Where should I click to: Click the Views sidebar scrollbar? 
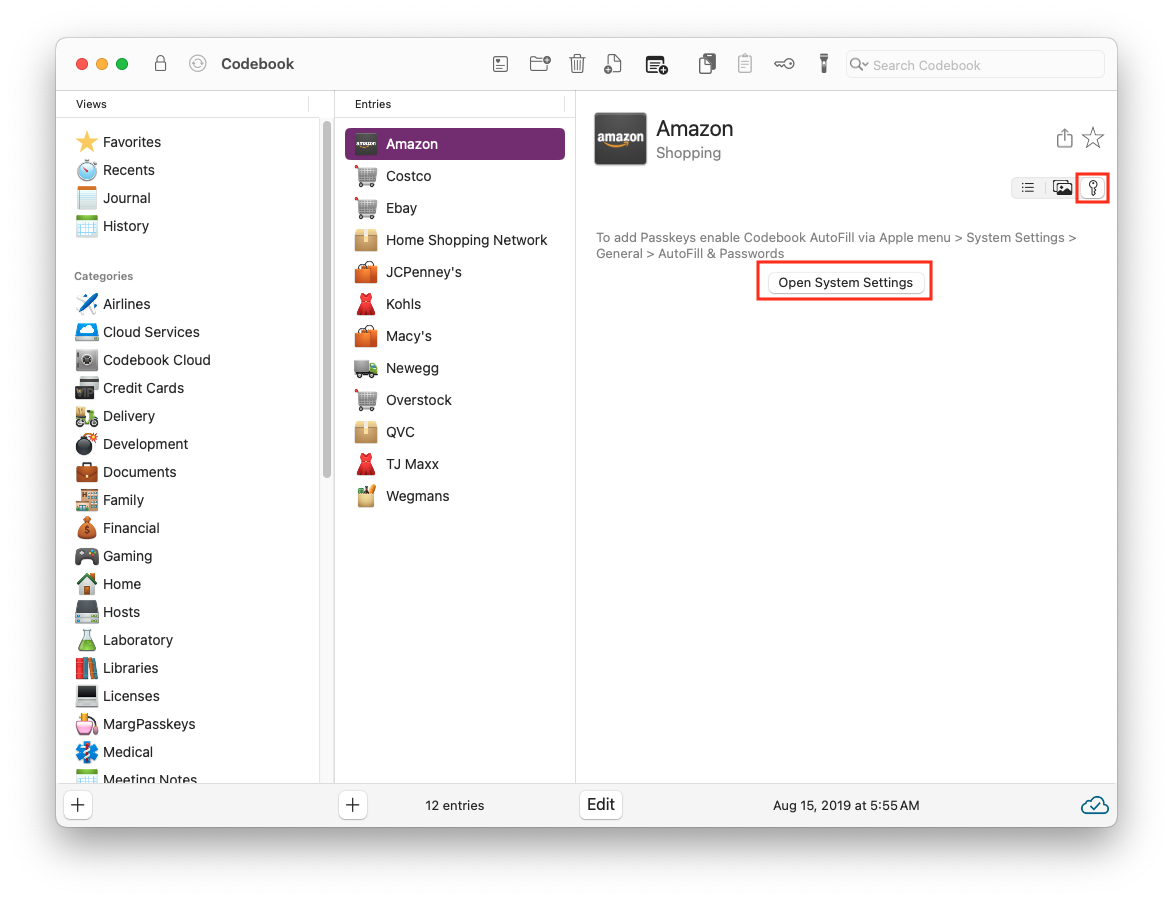tap(326, 299)
